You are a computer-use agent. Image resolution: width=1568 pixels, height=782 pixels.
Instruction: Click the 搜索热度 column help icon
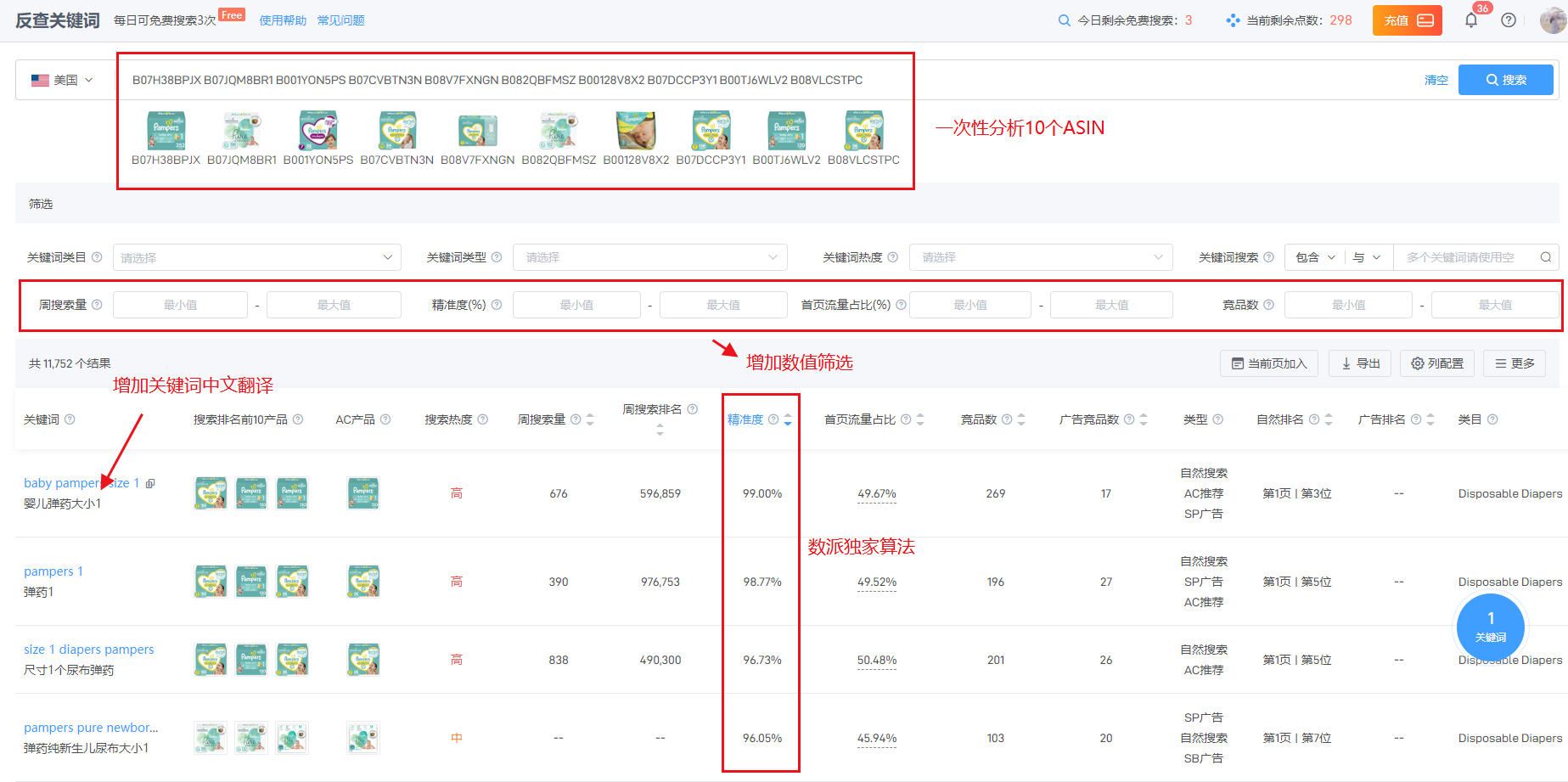click(482, 419)
